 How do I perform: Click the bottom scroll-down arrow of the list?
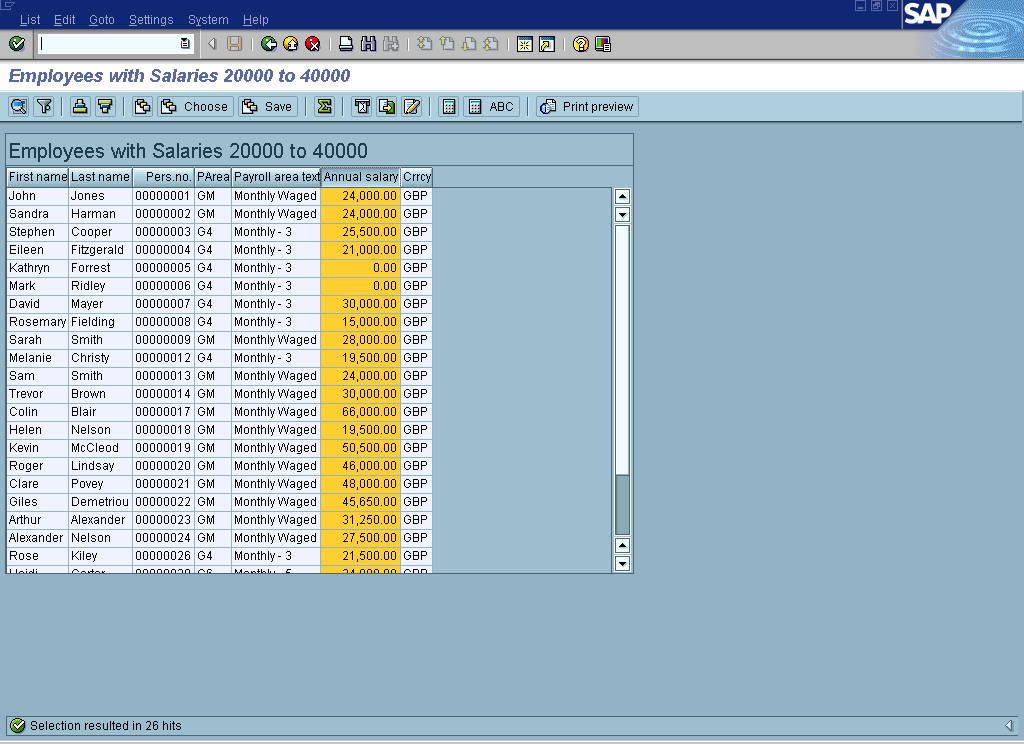622,564
